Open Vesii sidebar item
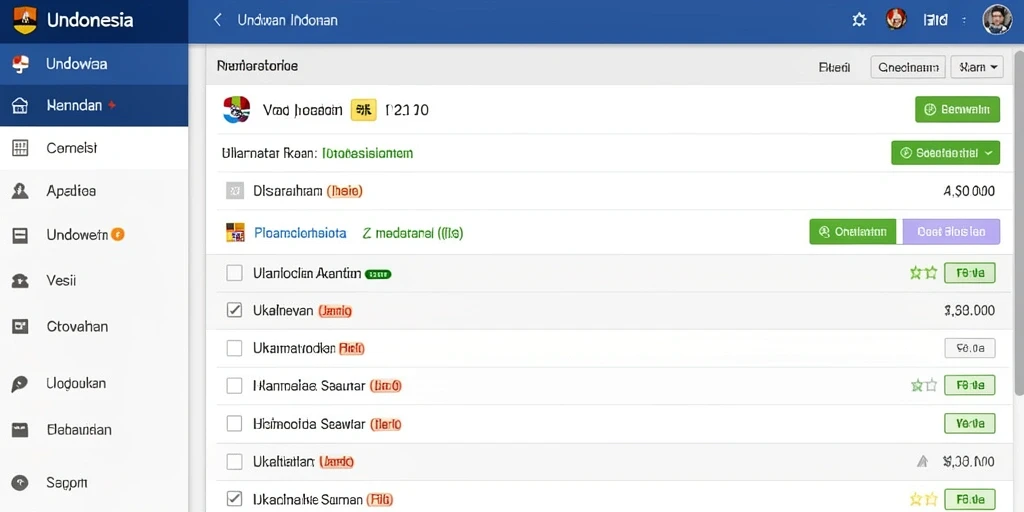1024x512 pixels. 94,281
